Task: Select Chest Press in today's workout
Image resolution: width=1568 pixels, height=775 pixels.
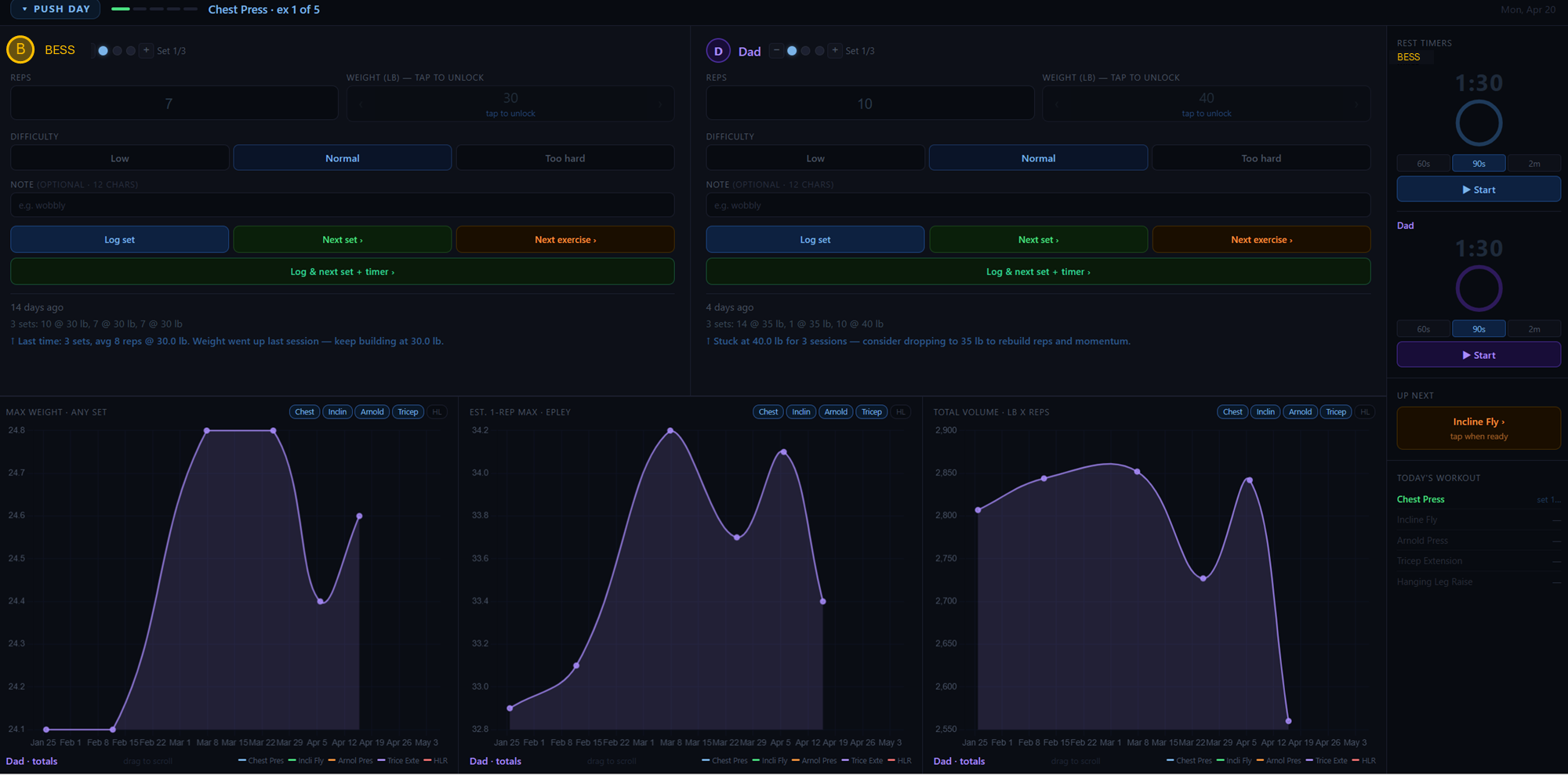Action: pos(1479,499)
